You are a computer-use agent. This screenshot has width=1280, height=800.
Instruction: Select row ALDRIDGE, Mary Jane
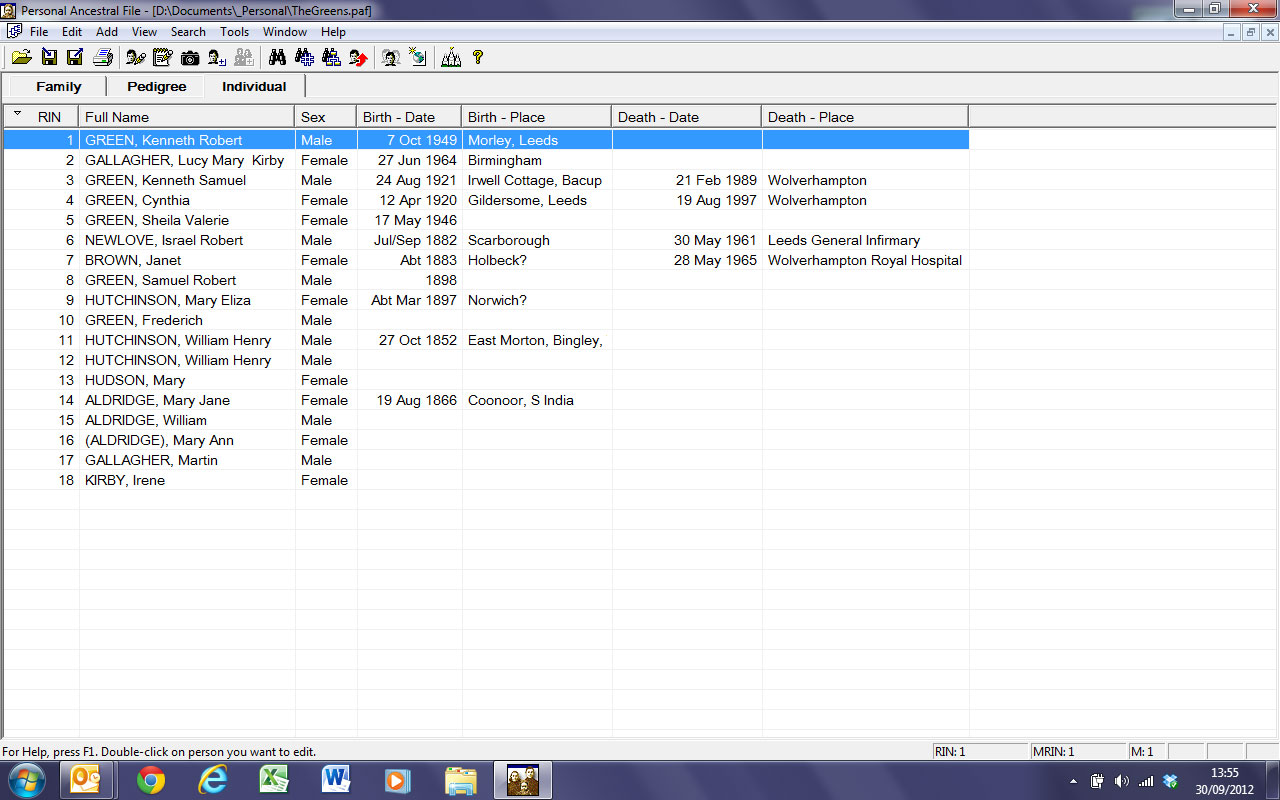[x=486, y=400]
